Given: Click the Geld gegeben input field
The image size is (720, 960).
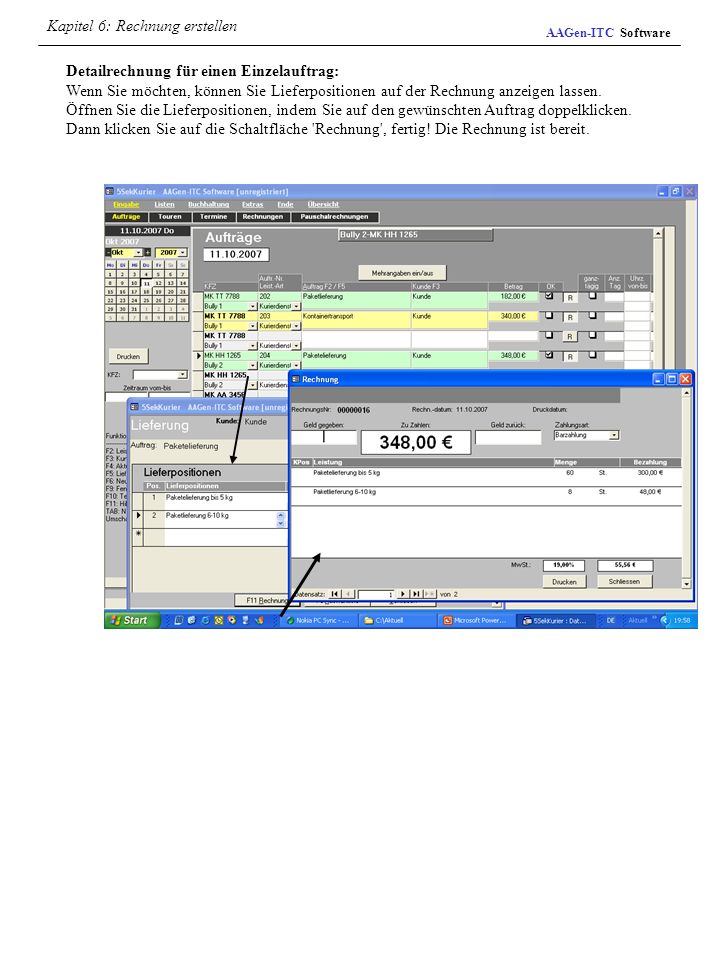Looking at the screenshot, I should point(323,437).
